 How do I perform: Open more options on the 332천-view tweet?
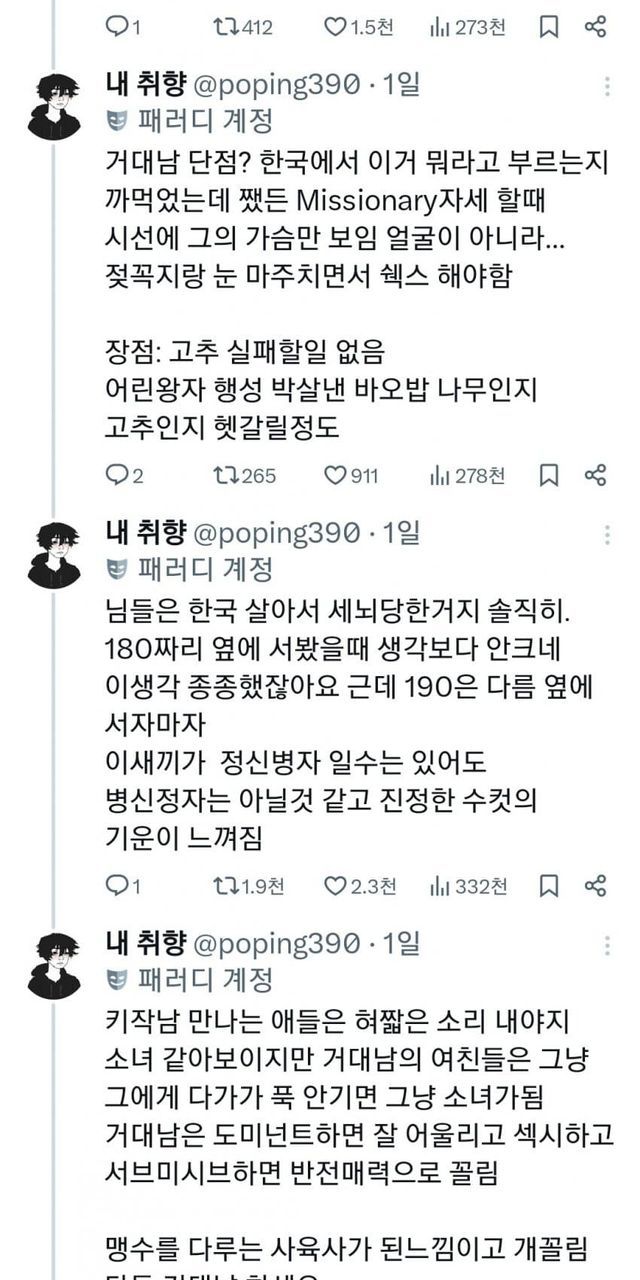pos(607,535)
